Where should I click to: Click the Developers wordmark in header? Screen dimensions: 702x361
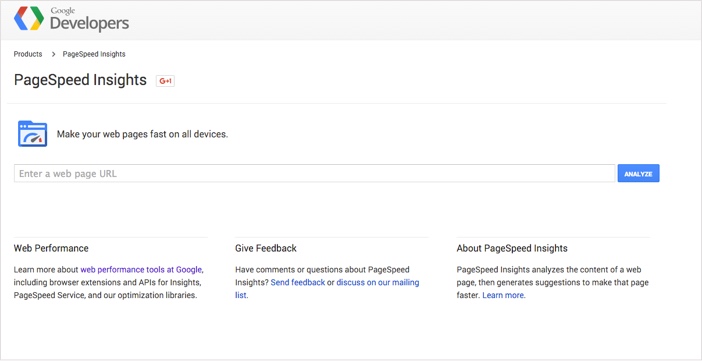click(90, 23)
